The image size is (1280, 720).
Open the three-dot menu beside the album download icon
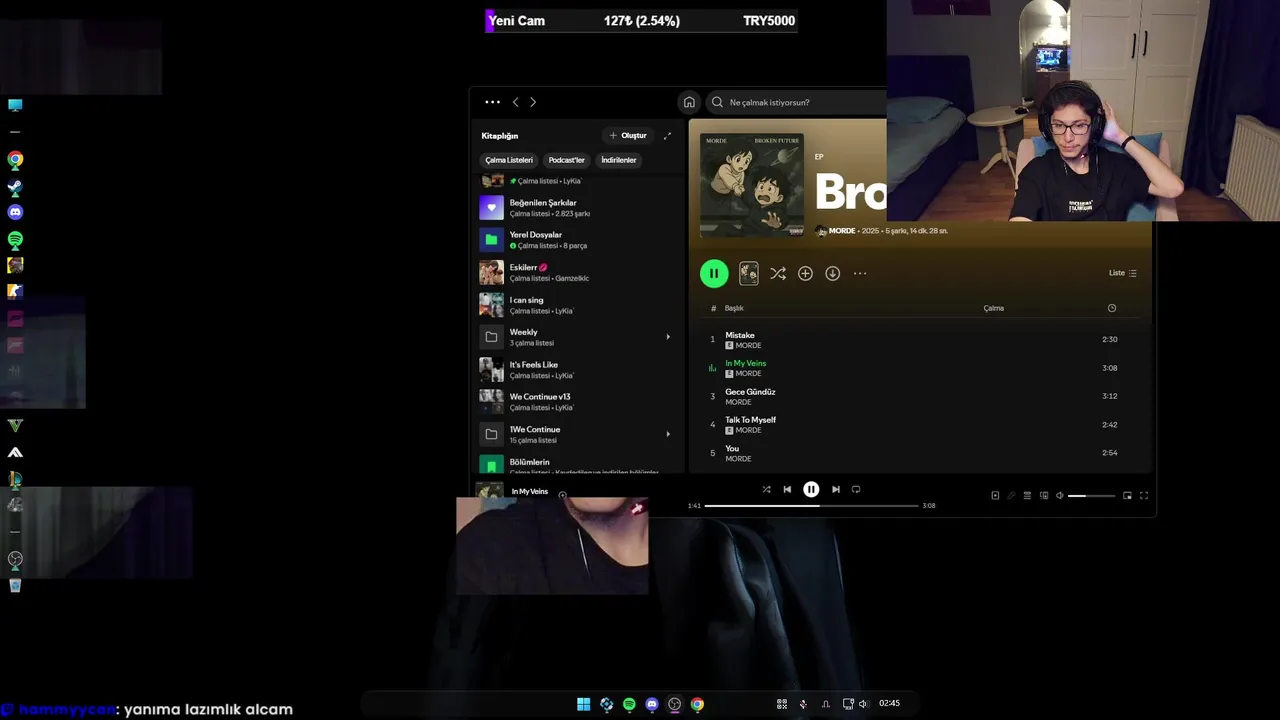pyautogui.click(x=860, y=273)
